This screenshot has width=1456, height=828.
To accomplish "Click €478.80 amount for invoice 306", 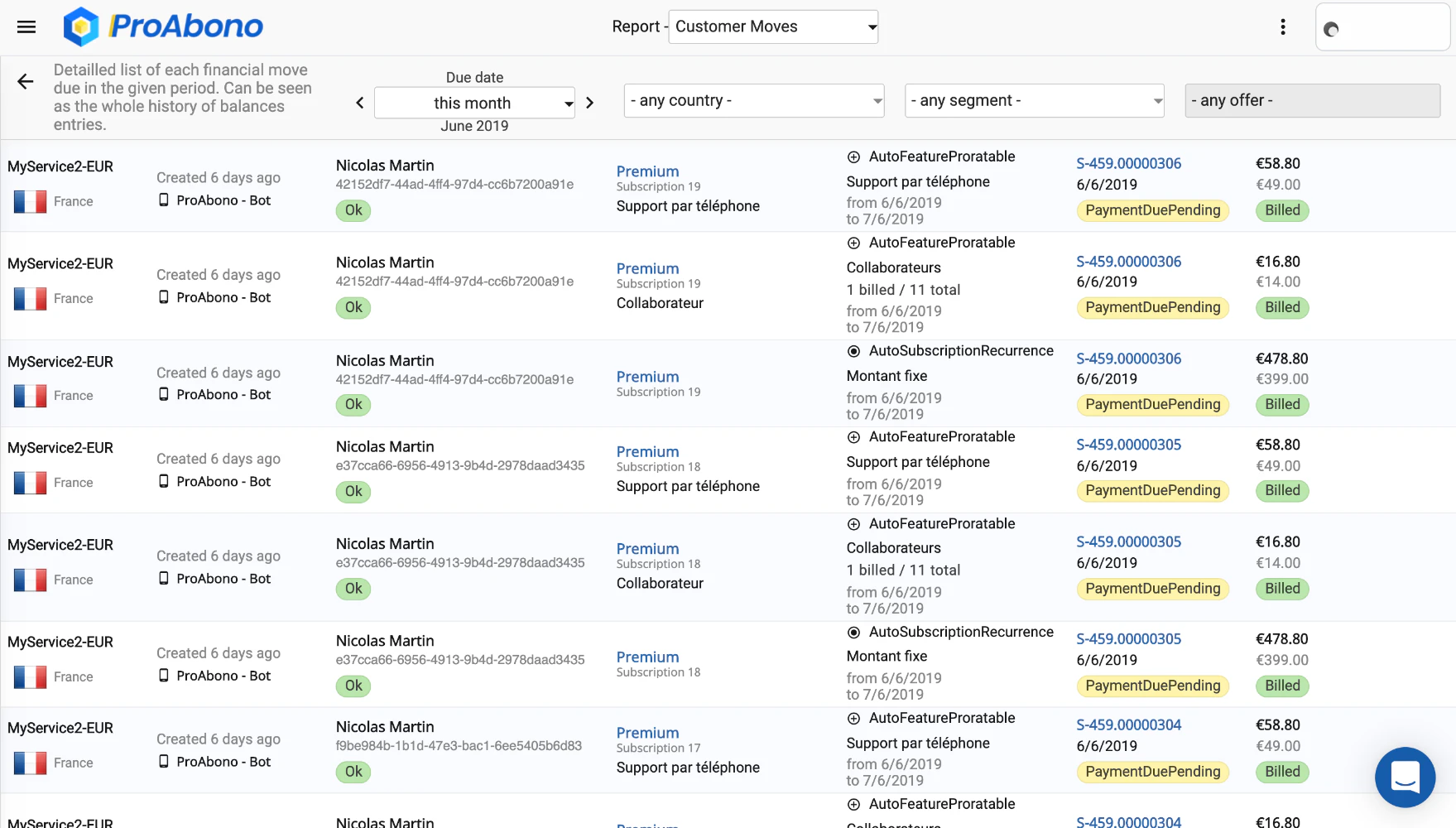I will (1281, 359).
